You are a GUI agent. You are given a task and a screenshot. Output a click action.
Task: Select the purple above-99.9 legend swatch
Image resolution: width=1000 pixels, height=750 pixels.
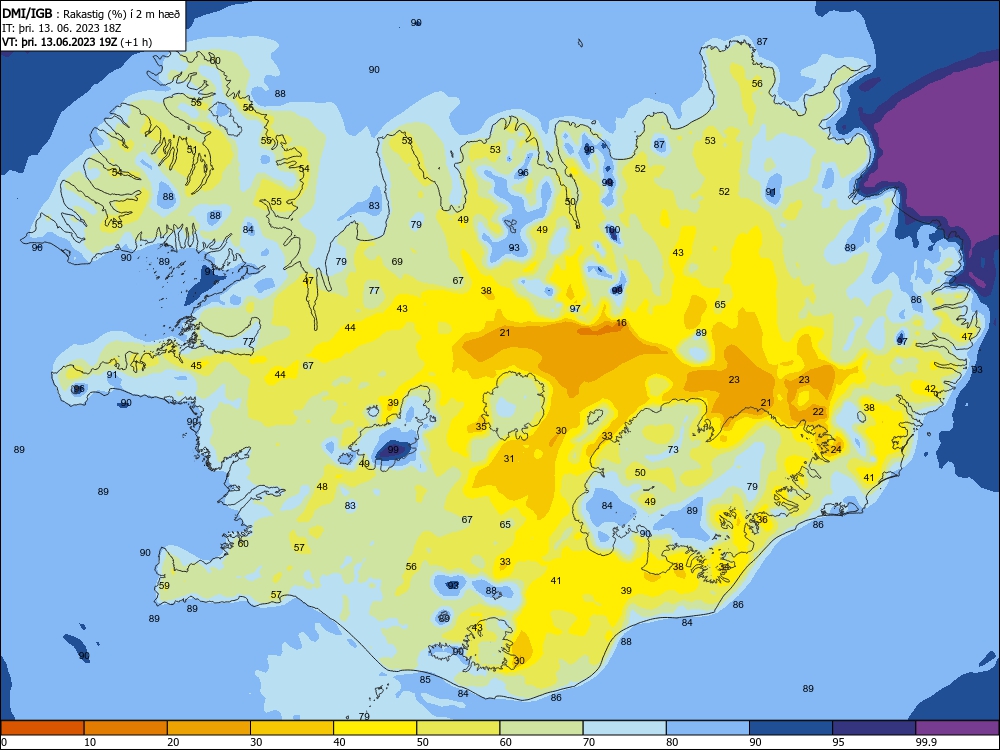click(957, 728)
